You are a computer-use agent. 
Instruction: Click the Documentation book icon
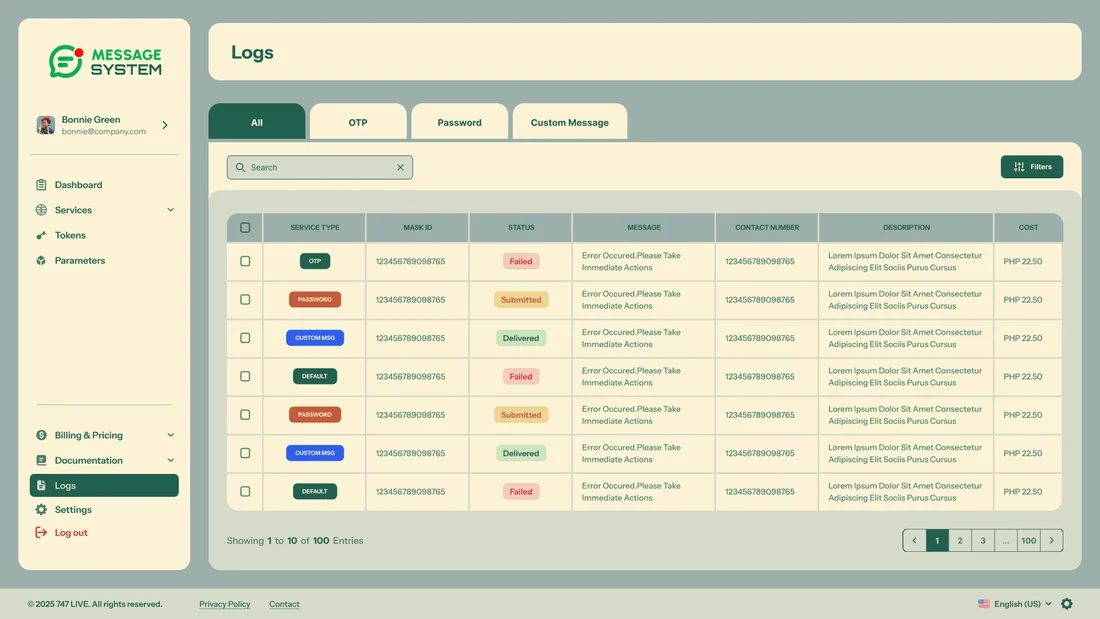coord(41,460)
